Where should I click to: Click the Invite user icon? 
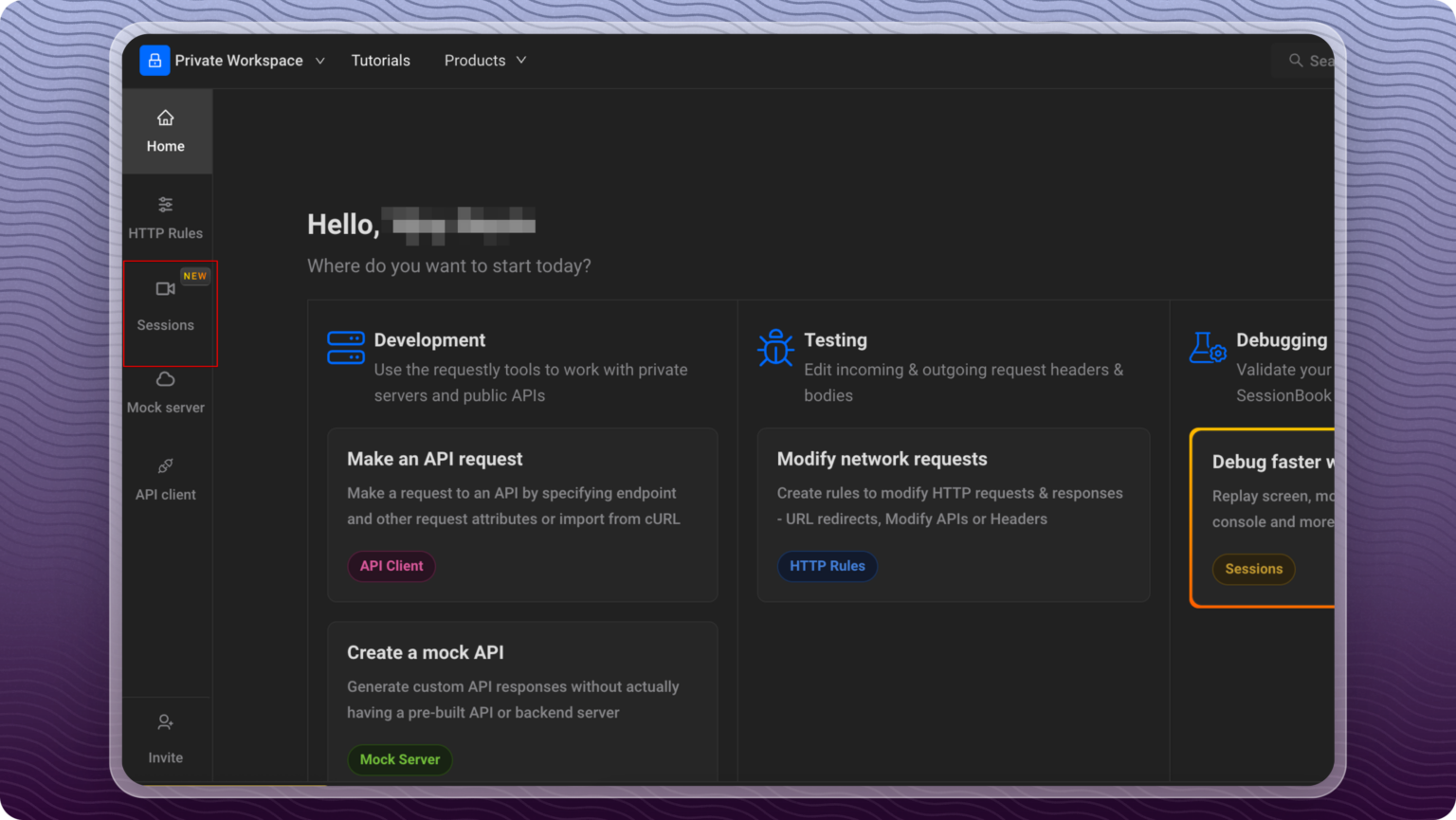tap(165, 723)
